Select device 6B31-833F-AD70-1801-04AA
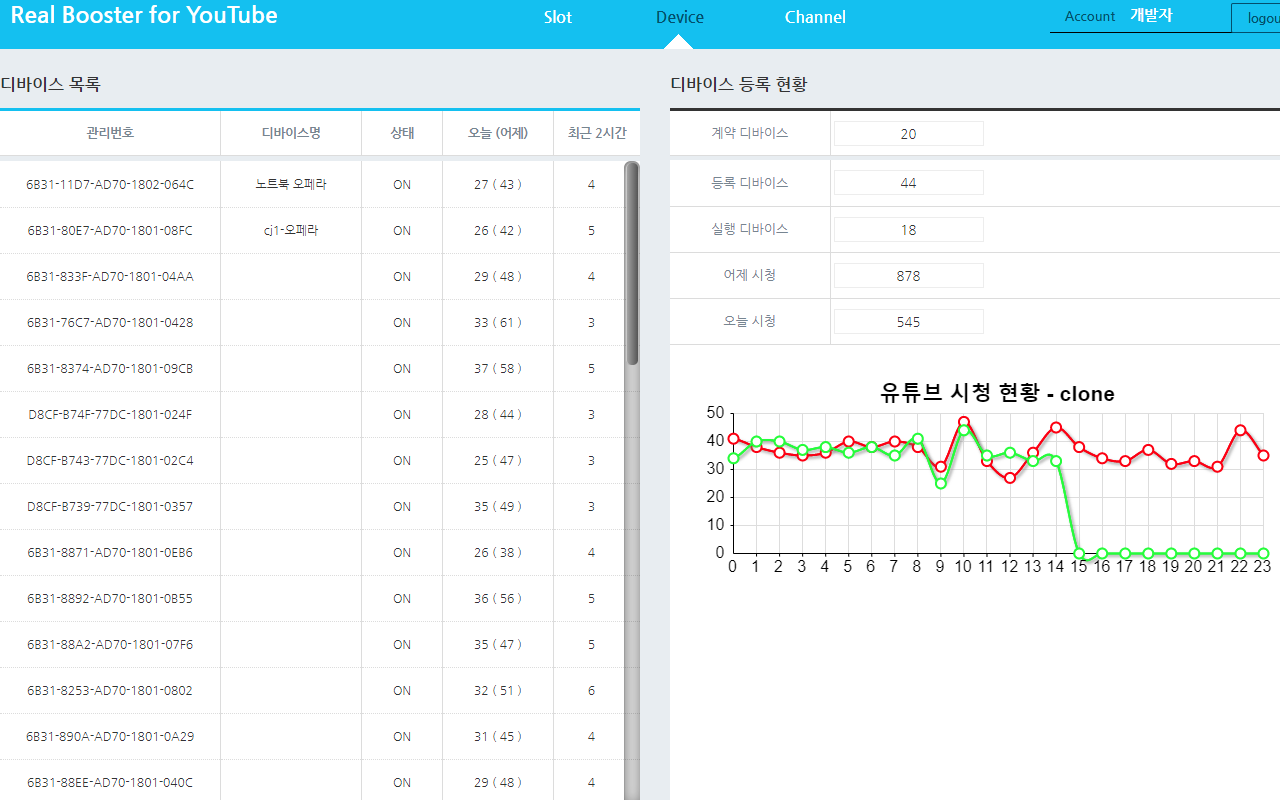This screenshot has height=800, width=1280. click(x=110, y=277)
